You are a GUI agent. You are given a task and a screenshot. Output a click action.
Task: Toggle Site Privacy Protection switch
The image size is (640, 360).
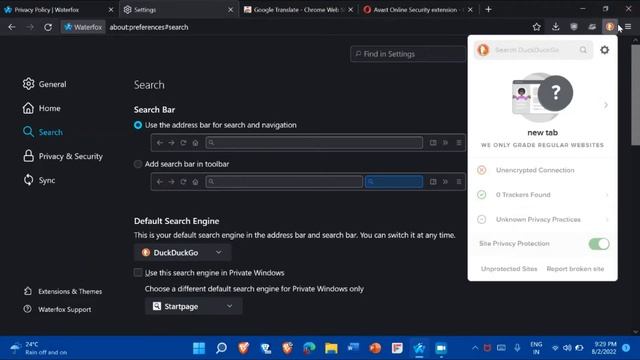coord(599,244)
